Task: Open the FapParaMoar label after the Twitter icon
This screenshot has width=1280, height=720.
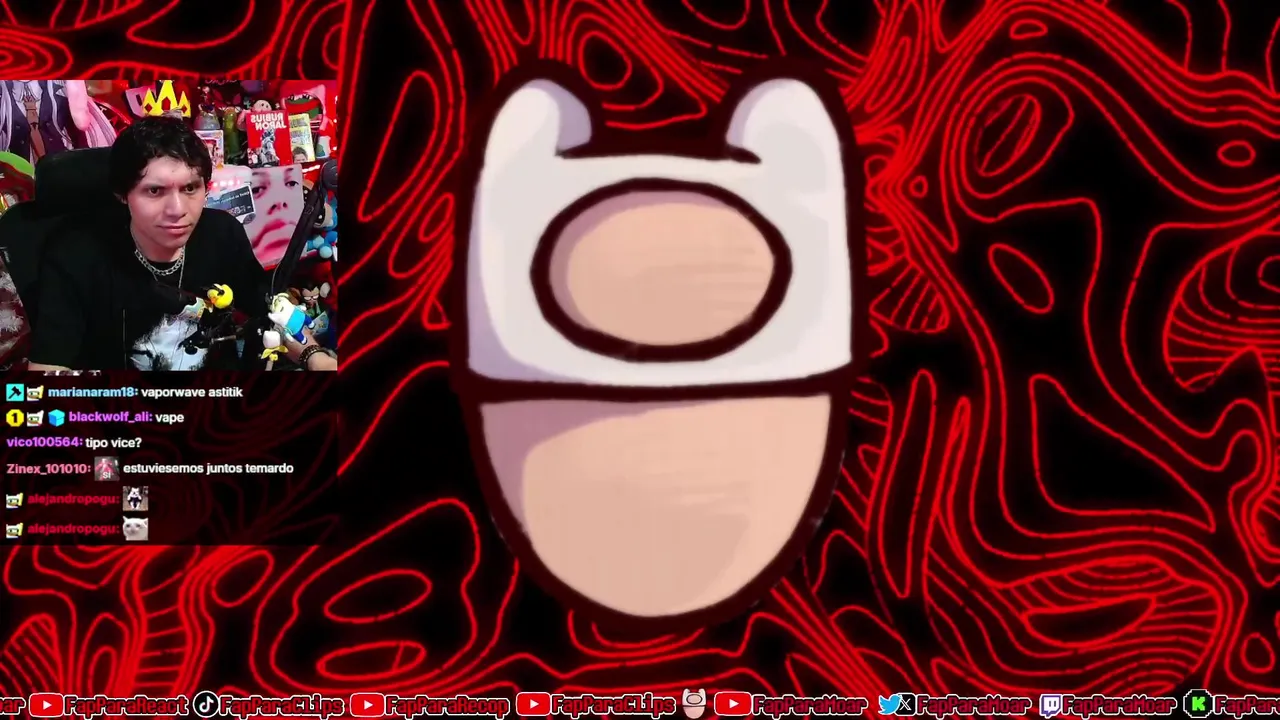Action: coord(973,705)
